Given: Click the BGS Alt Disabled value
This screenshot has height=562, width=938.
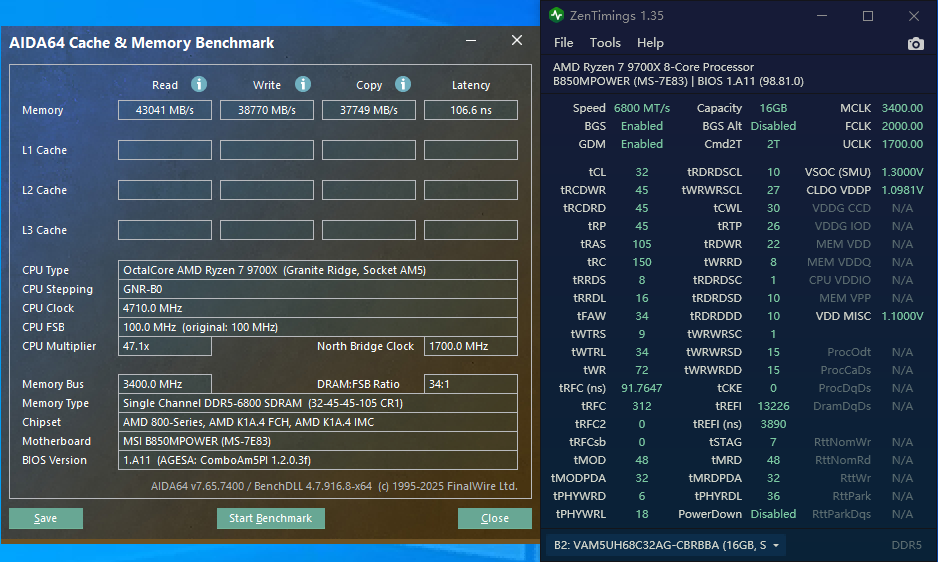Looking at the screenshot, I should [x=773, y=126].
